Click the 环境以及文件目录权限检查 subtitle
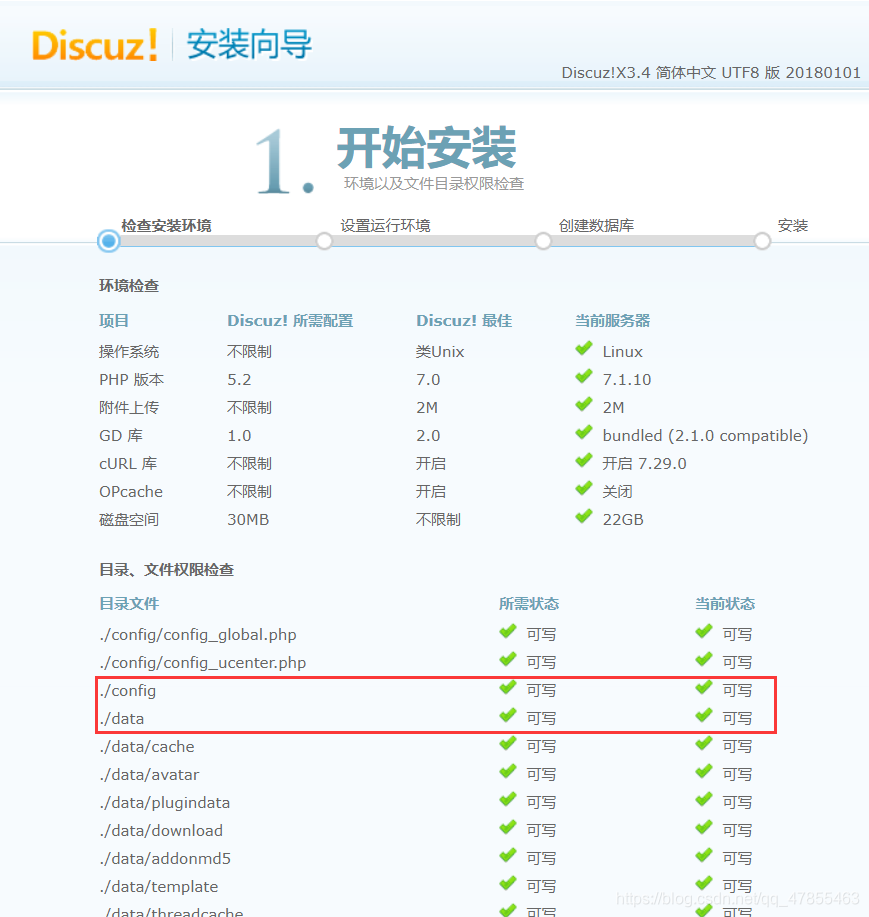Viewport: 869px width, 917px height. [x=434, y=184]
